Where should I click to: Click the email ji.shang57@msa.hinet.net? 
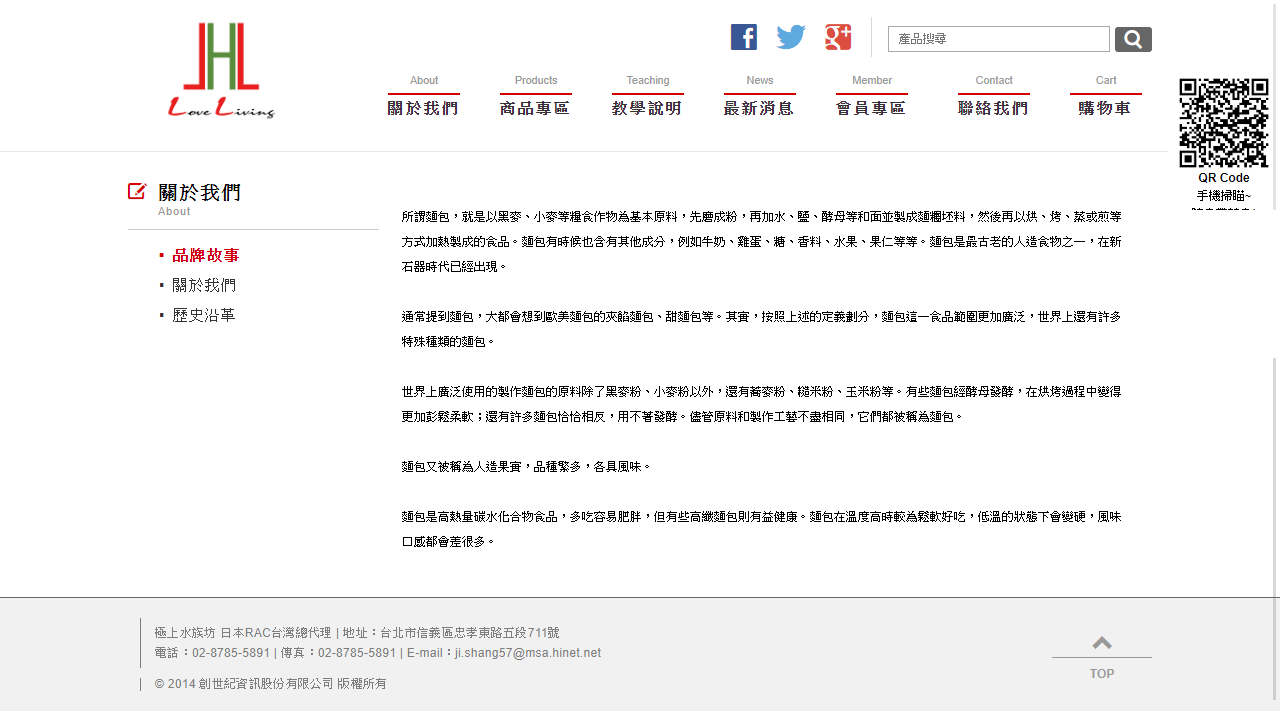[528, 653]
